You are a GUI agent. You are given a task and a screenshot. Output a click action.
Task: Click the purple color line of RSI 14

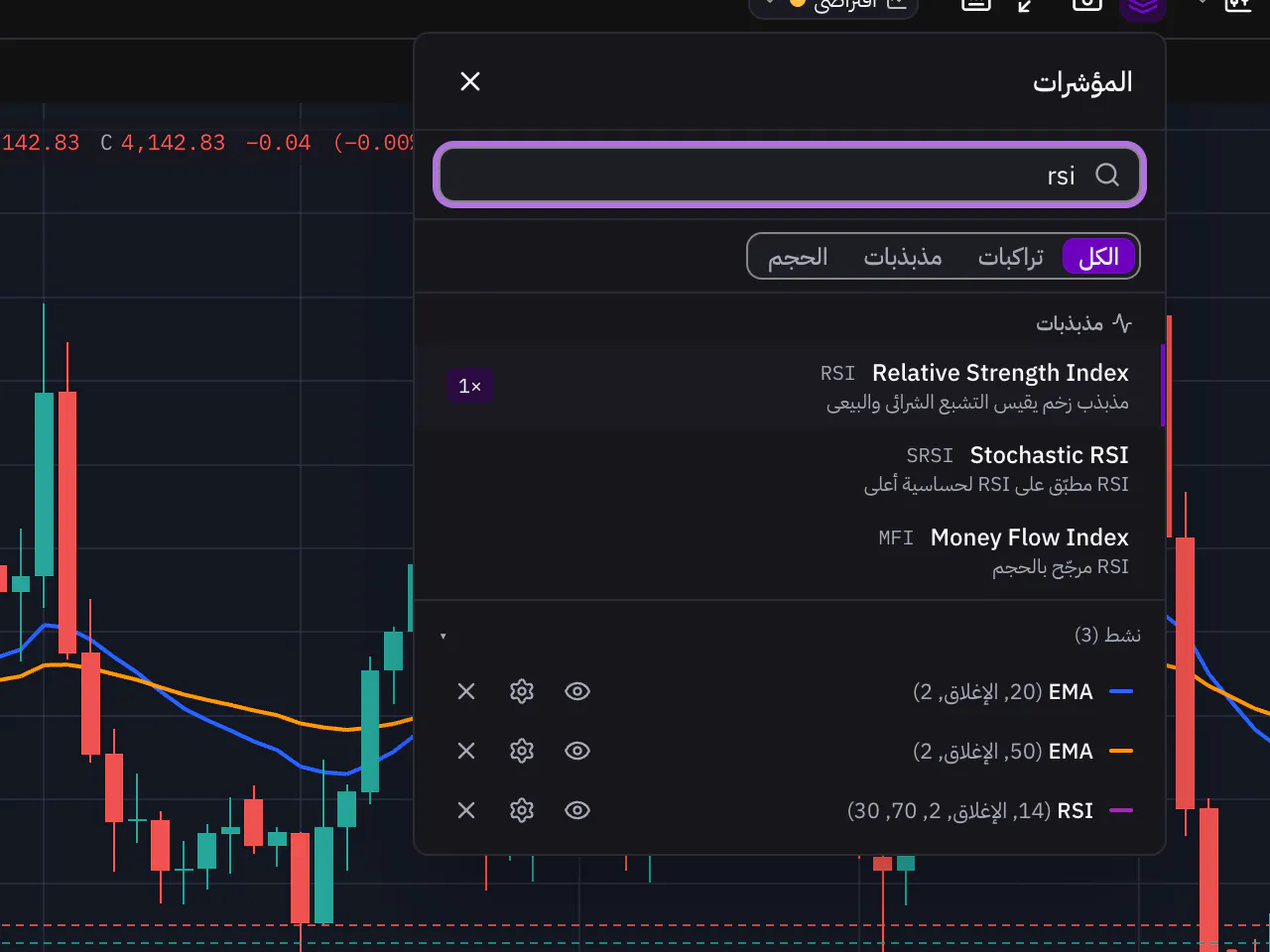tap(1121, 810)
